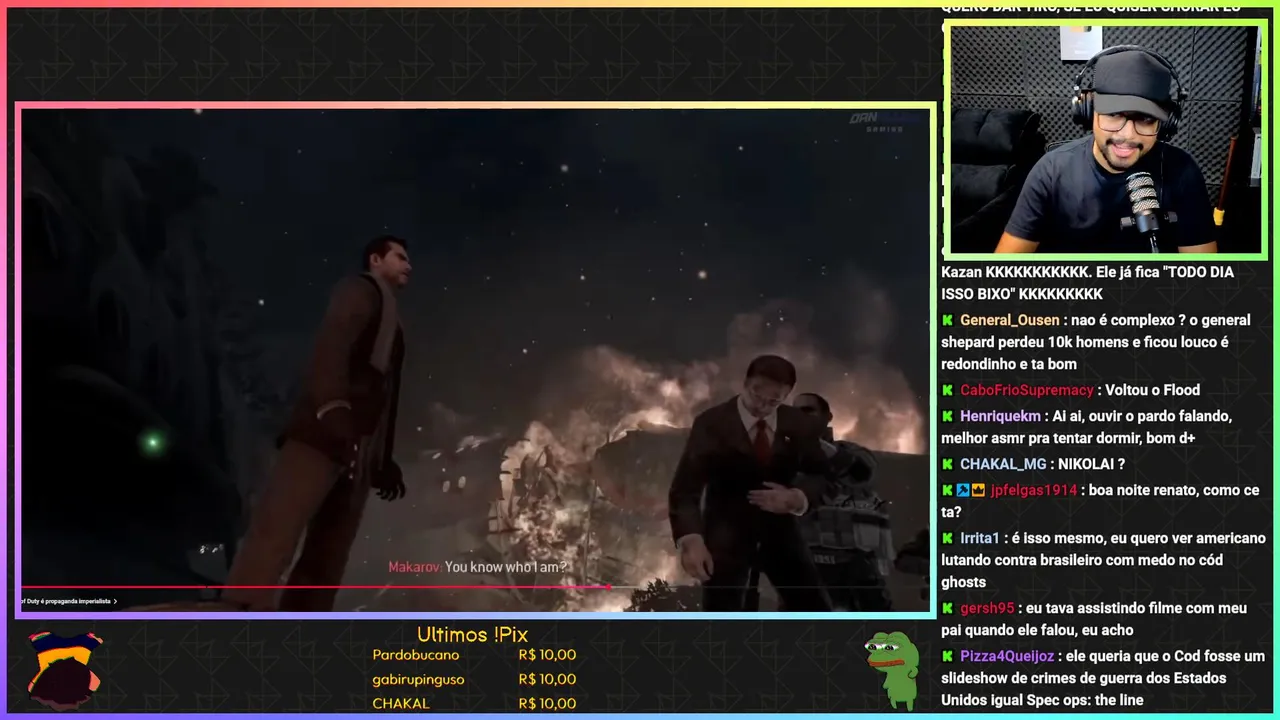Click the chevron after the video title

[116, 601]
